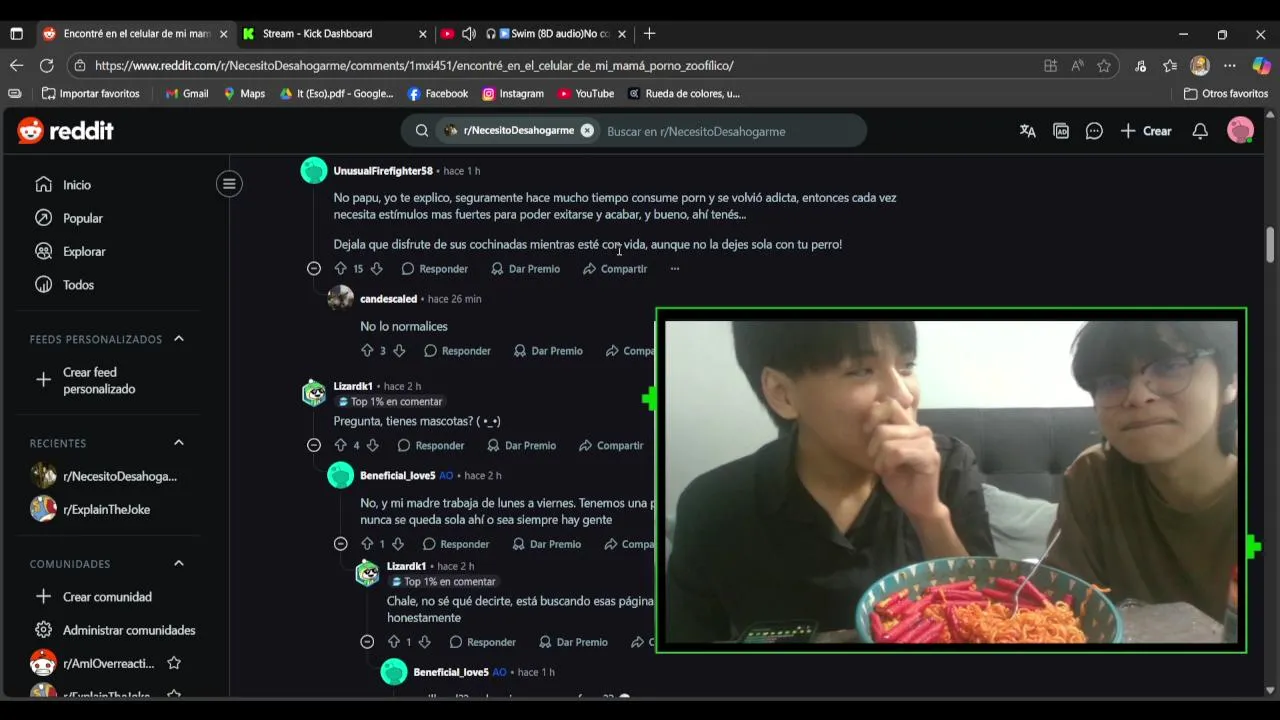
Task: Collapse the Comunidades section
Action: 179,563
